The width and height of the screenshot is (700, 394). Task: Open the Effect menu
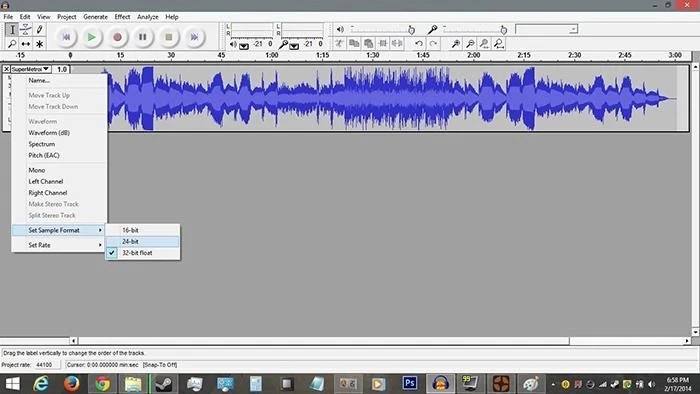pyautogui.click(x=122, y=17)
